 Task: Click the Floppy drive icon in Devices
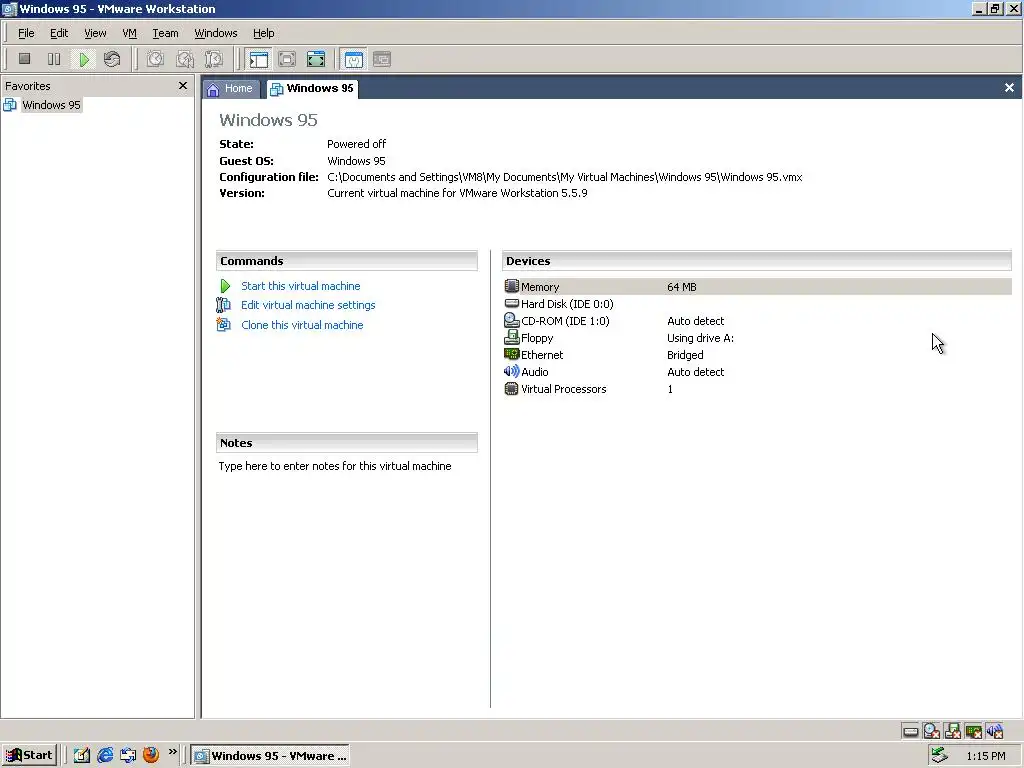point(511,337)
